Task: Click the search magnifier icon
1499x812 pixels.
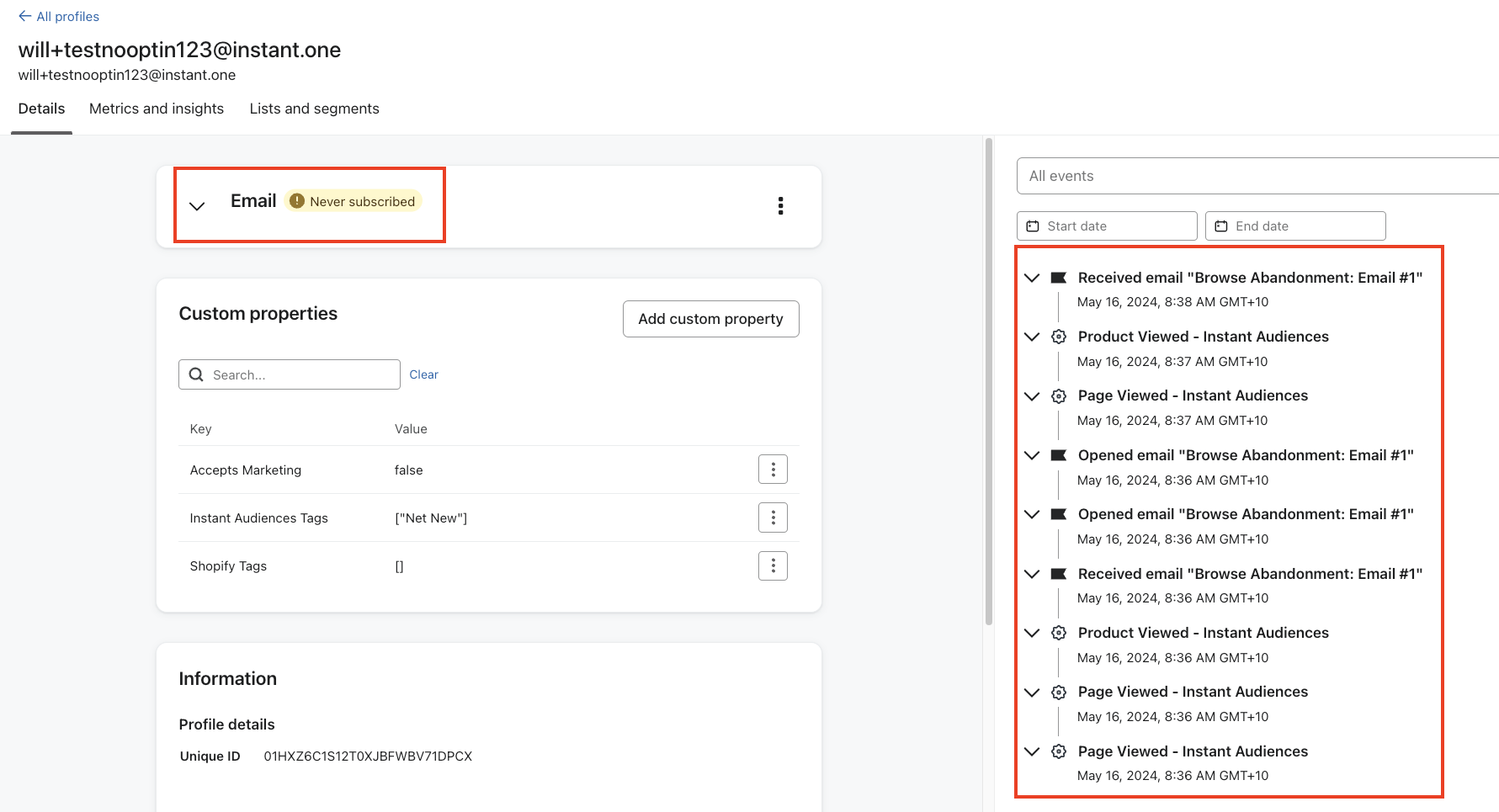Action: coord(196,374)
